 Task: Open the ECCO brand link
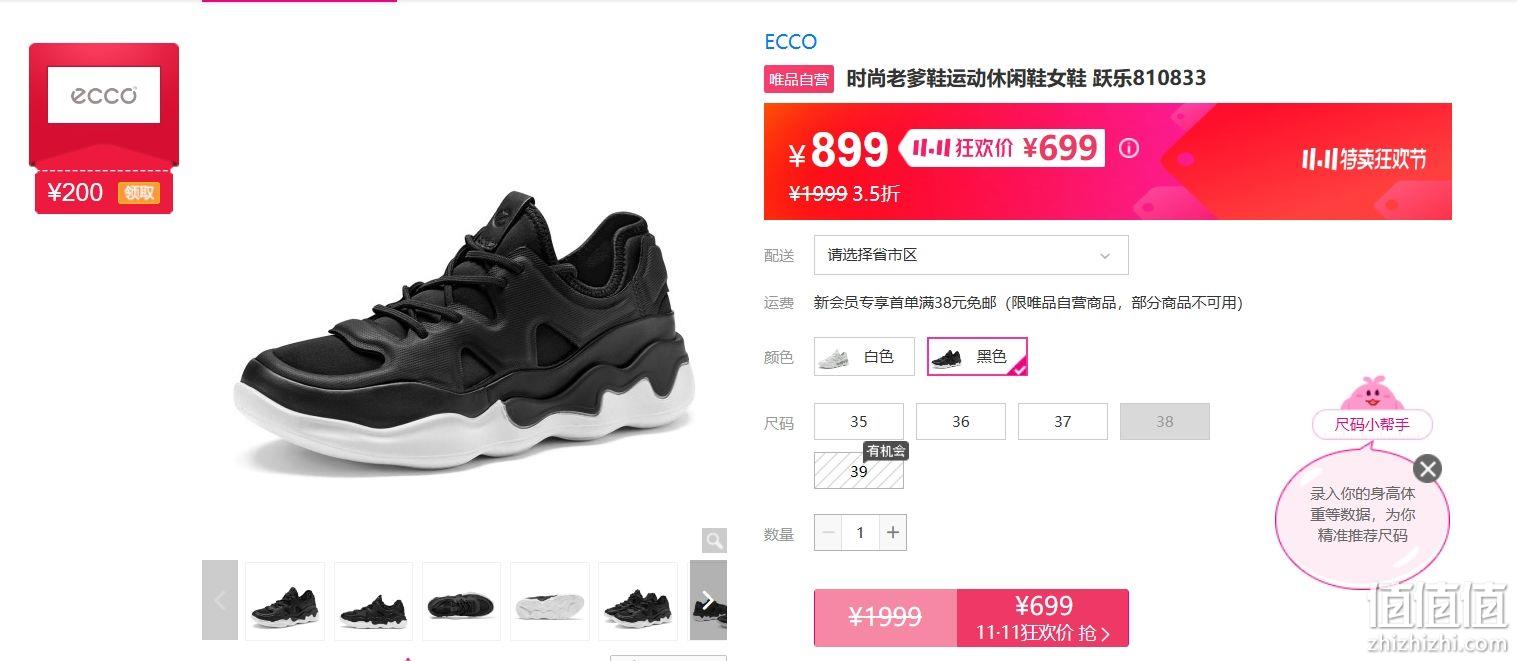790,42
